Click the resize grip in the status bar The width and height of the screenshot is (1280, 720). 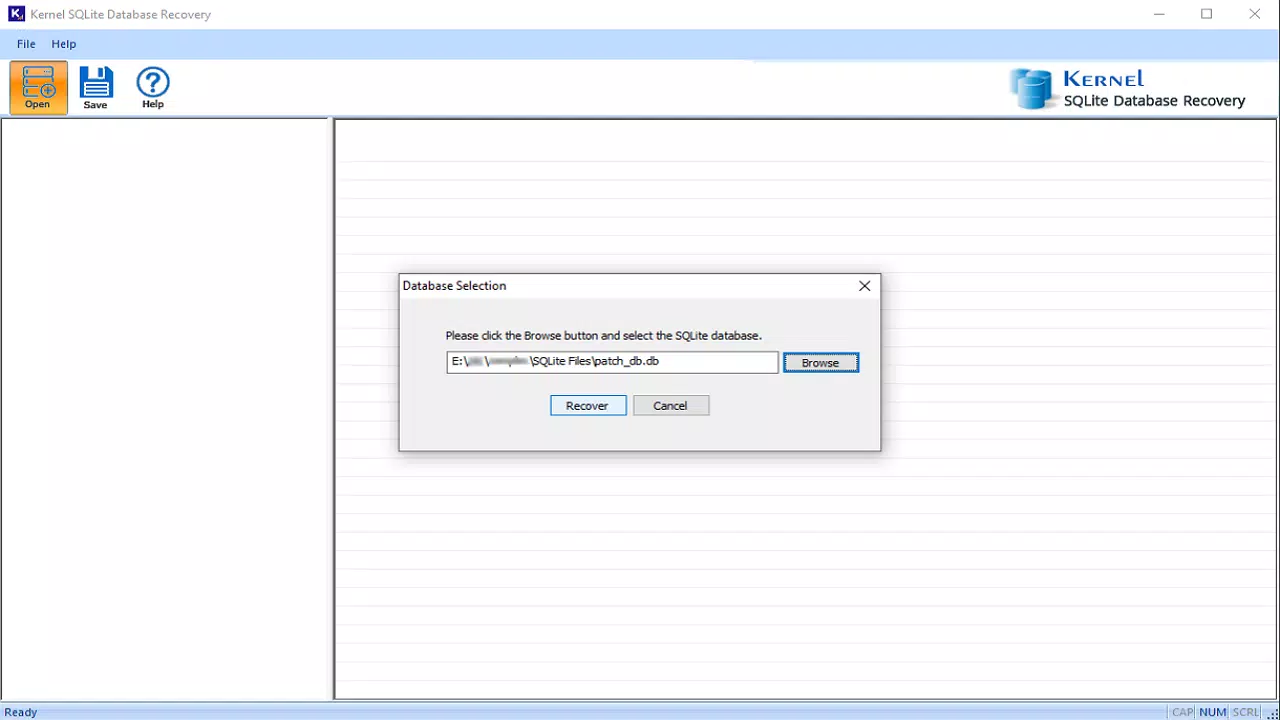[x=1272, y=712]
